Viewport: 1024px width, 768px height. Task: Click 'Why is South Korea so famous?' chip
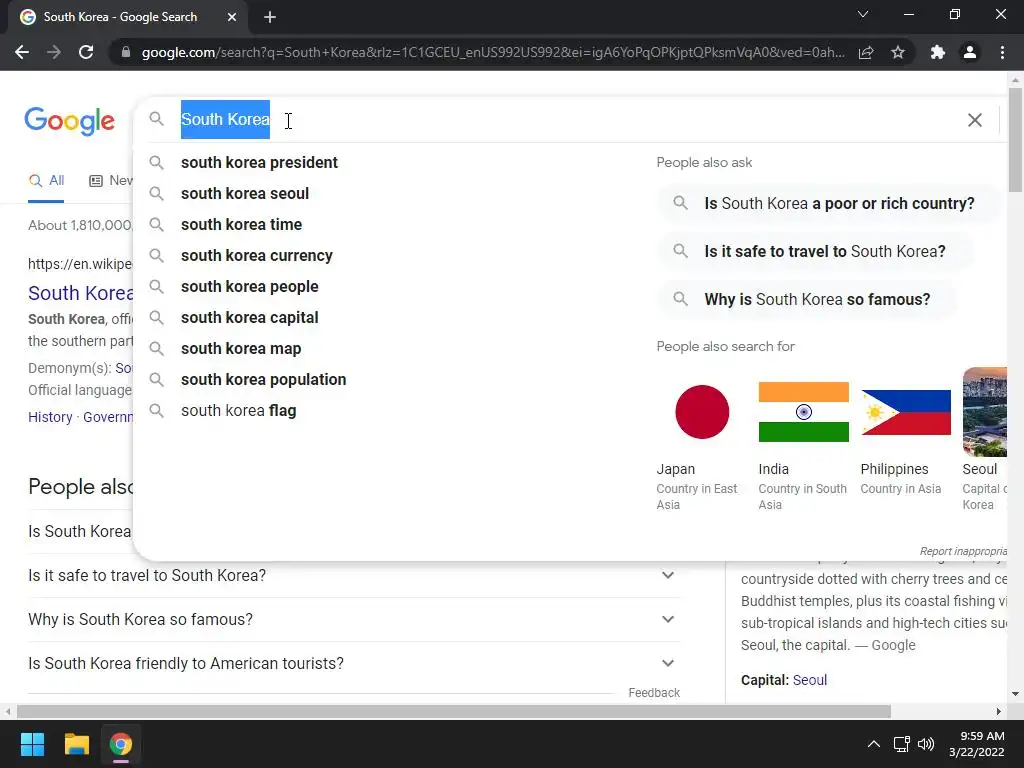807,300
